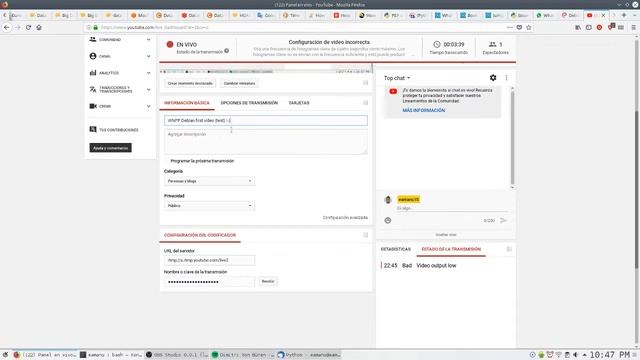The image size is (640, 360).
Task: Open Categoría dropdown
Action: (x=209, y=181)
